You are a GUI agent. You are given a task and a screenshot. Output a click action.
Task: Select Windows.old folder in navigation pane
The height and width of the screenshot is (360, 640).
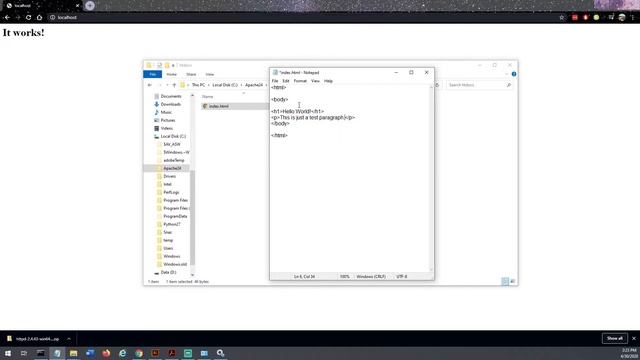[x=175, y=264]
